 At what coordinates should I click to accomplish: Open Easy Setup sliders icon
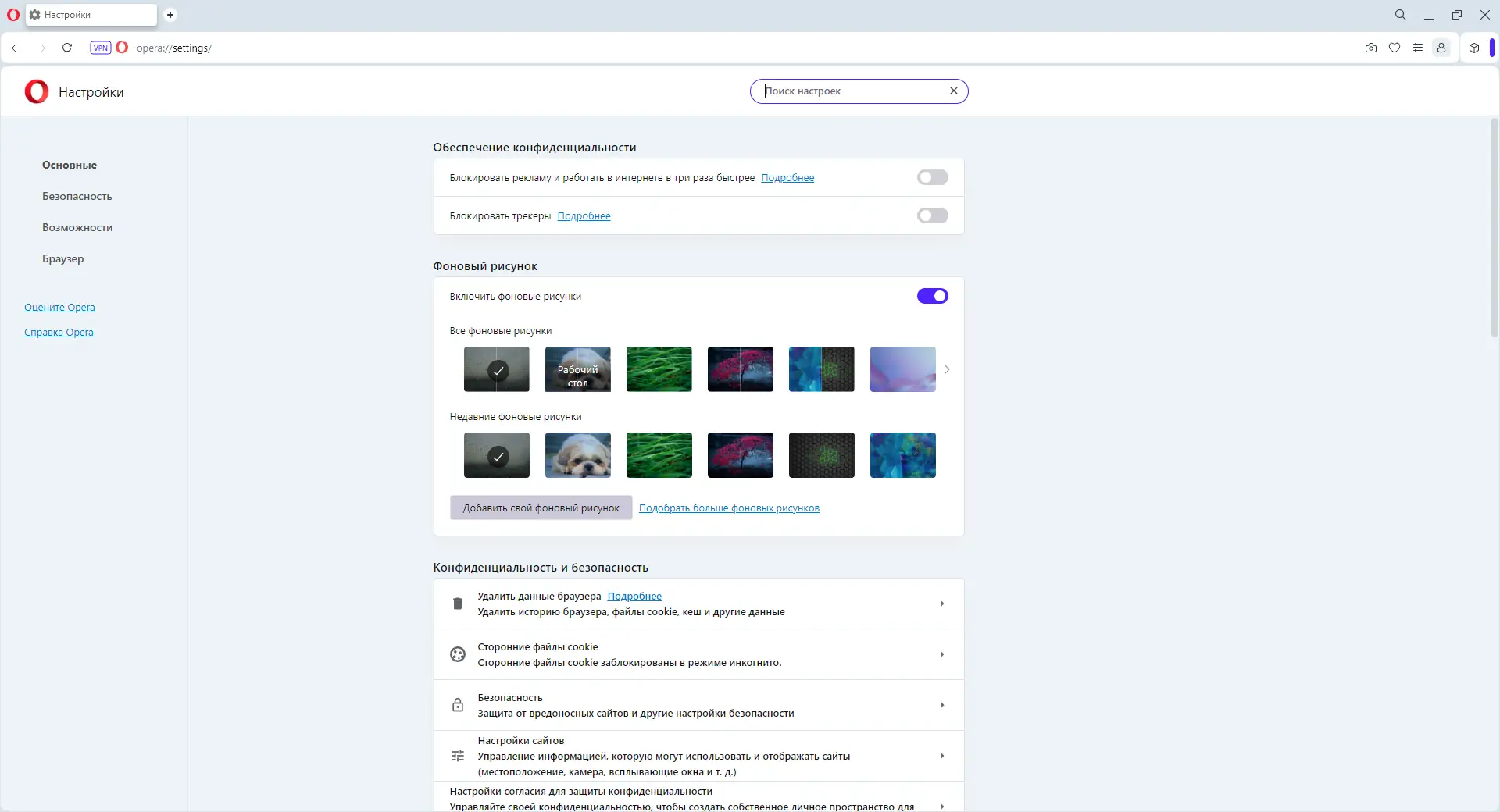pyautogui.click(x=1418, y=48)
